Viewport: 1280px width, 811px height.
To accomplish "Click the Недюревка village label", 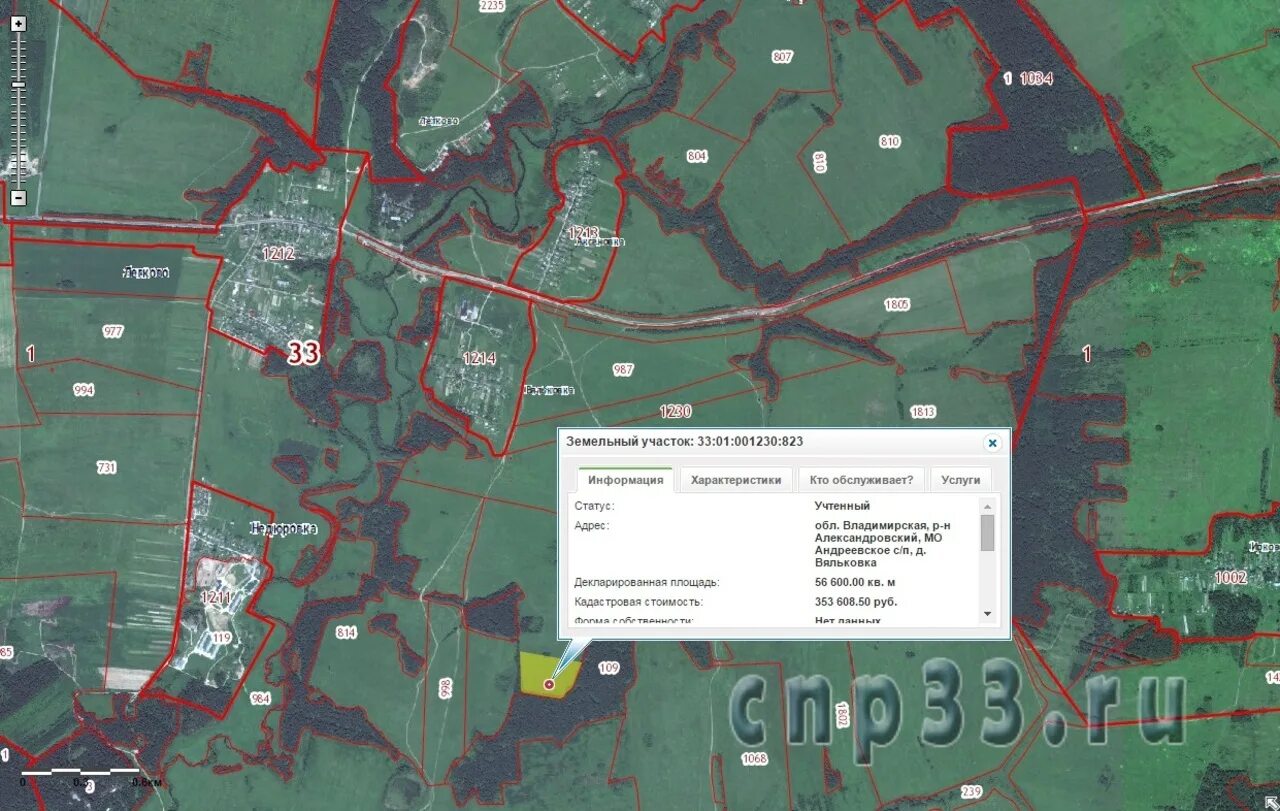I will tap(284, 528).
